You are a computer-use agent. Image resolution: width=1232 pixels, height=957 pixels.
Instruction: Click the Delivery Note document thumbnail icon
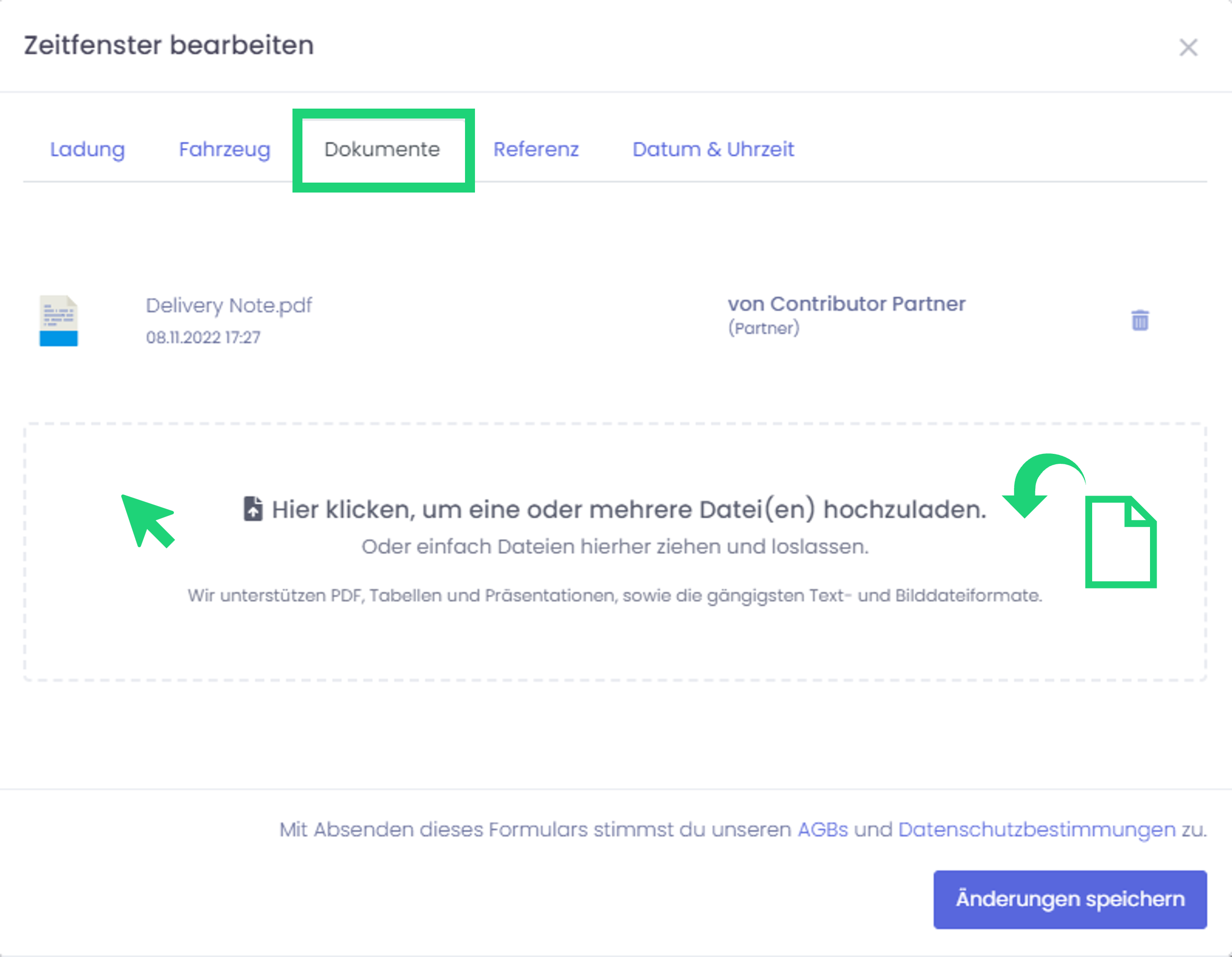[x=59, y=320]
